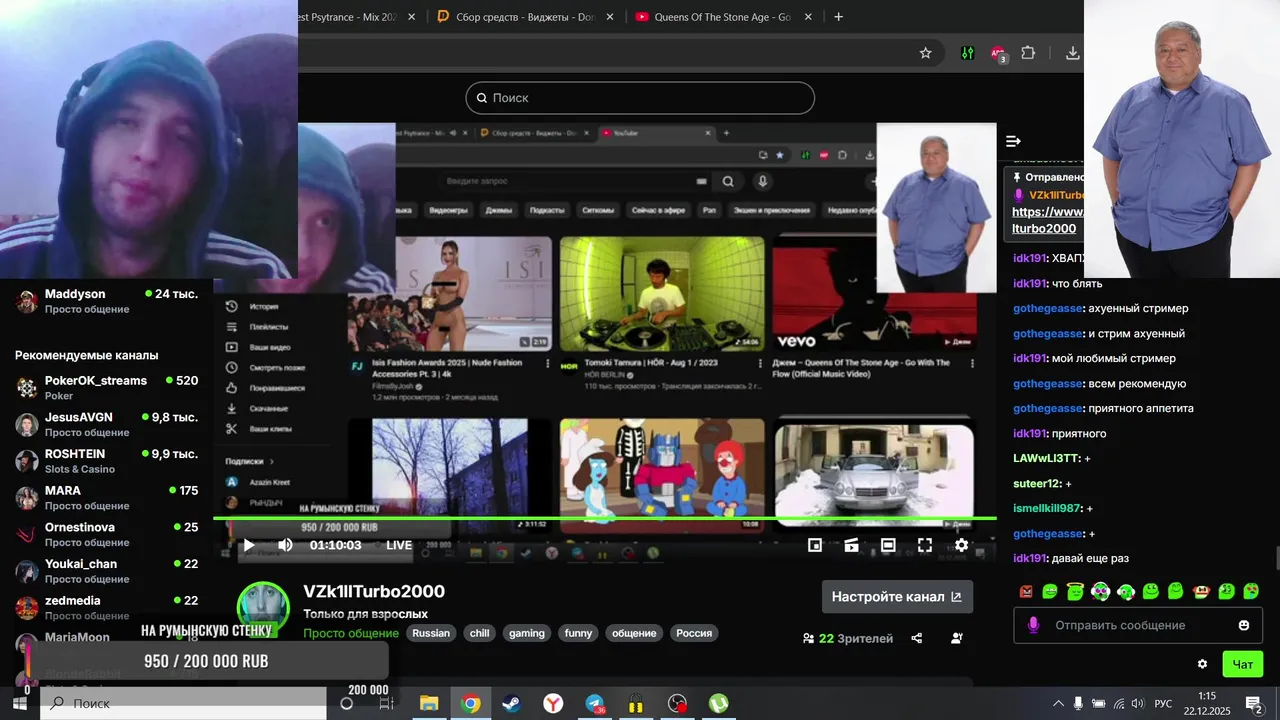Screen dimensions: 1280x720
Task: Open the VZk1llTurbo2000 channel name
Action: coord(374,591)
